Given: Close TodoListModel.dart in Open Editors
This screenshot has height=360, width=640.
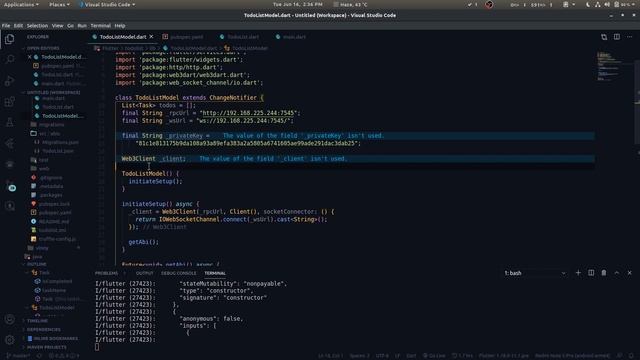Looking at the screenshot, I should [29, 57].
